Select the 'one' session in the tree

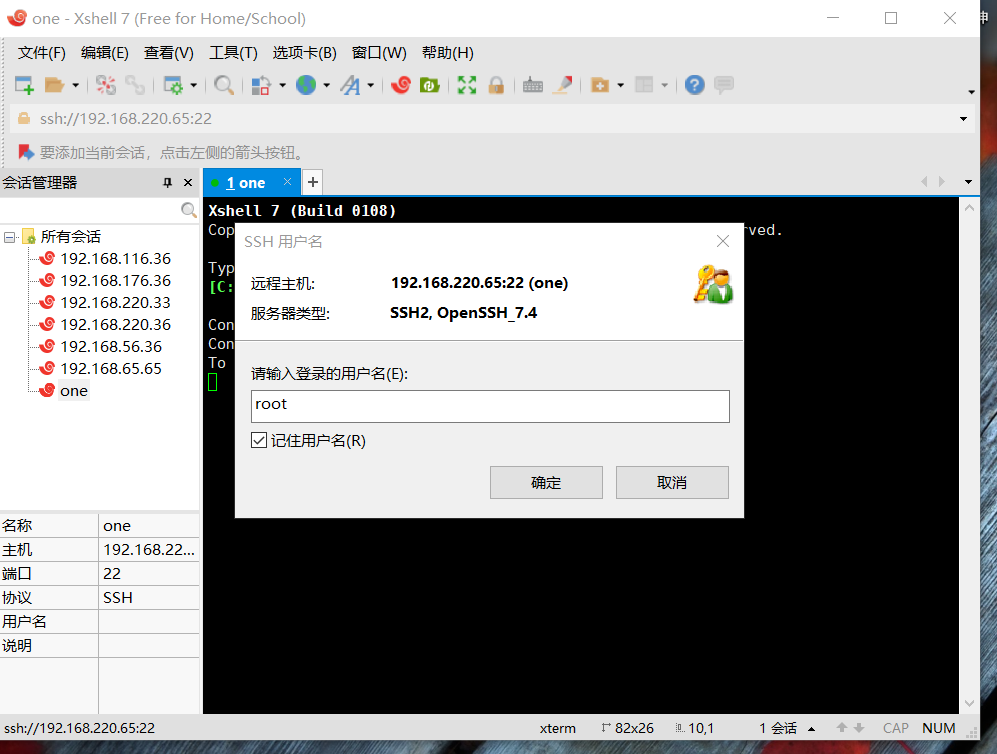coord(74,391)
